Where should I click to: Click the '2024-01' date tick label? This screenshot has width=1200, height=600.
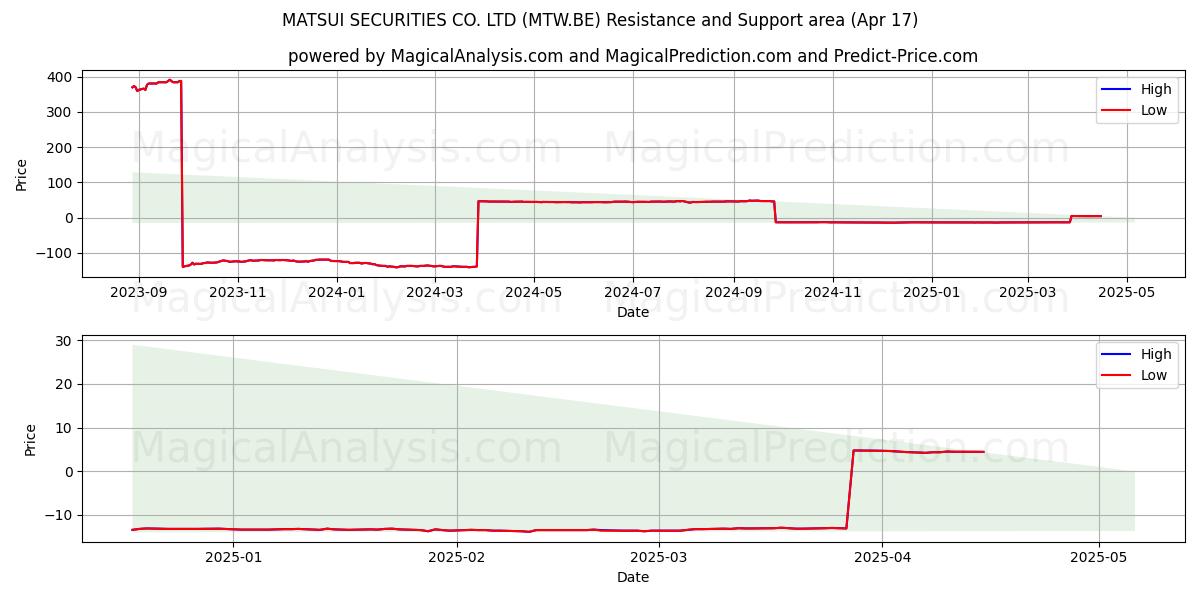pos(337,292)
